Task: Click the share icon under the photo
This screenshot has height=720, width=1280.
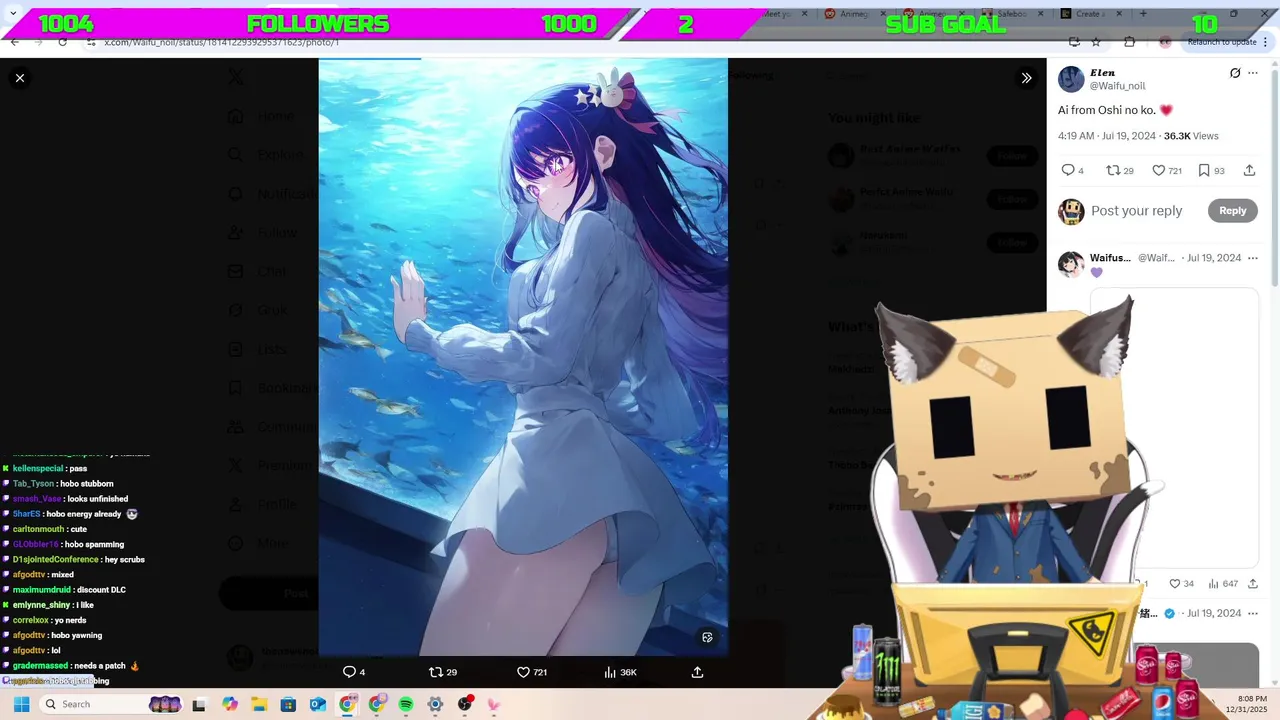Action: tap(697, 672)
